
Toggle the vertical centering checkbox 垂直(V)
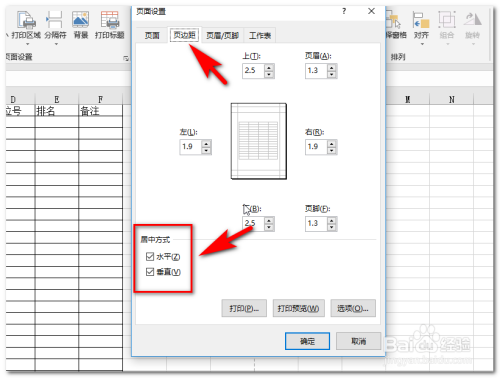click(x=150, y=272)
